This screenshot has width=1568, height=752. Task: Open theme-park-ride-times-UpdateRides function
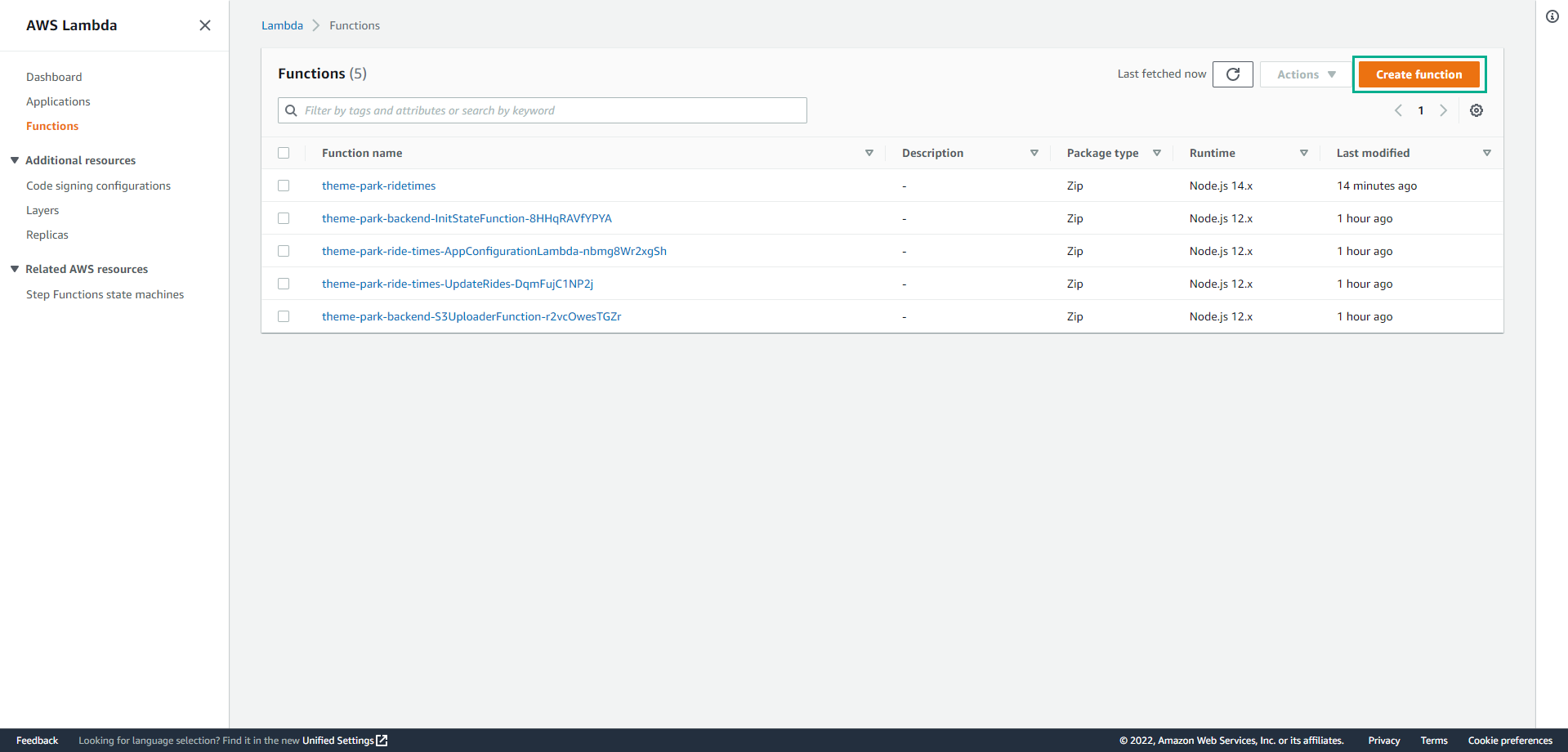pos(458,284)
